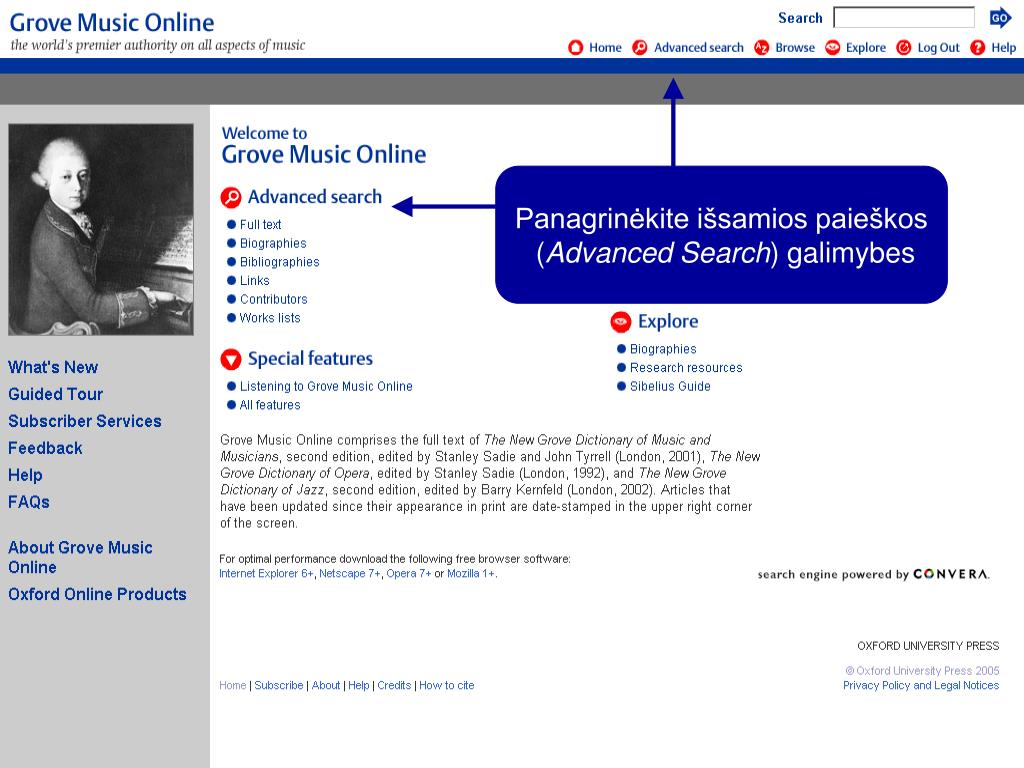
Task: Click the Advanced search magnifier icon in top navigation
Action: pyautogui.click(x=640, y=48)
